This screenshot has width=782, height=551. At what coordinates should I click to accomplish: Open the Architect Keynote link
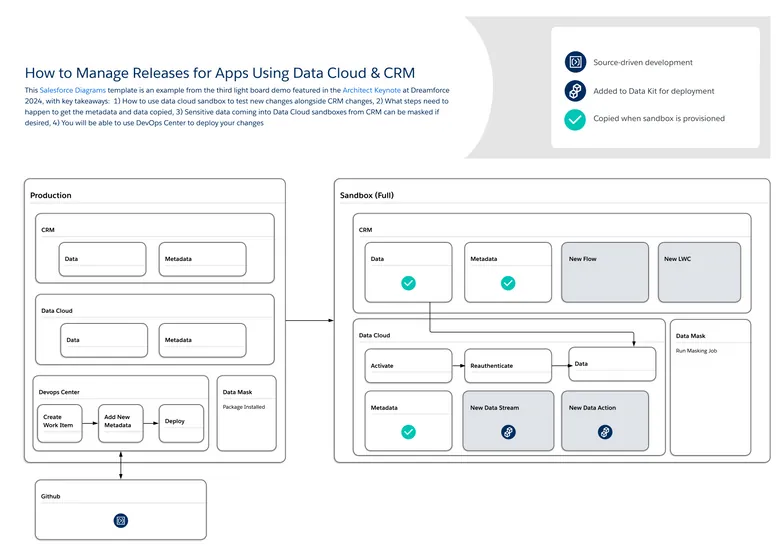[370, 91]
